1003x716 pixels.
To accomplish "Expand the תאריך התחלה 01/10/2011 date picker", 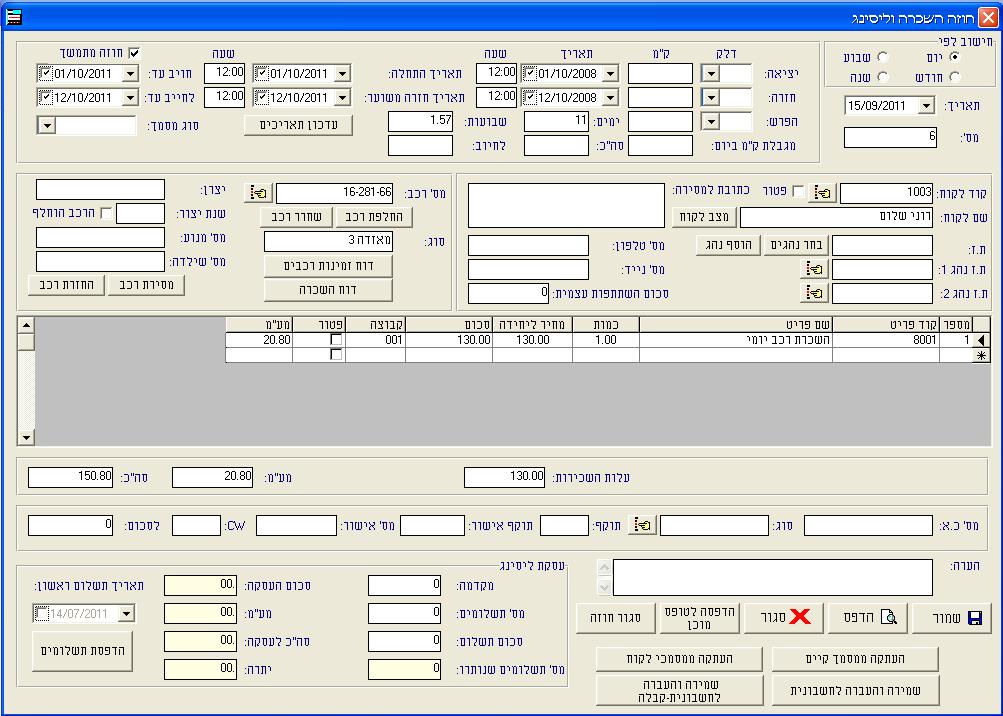I will [x=342, y=74].
